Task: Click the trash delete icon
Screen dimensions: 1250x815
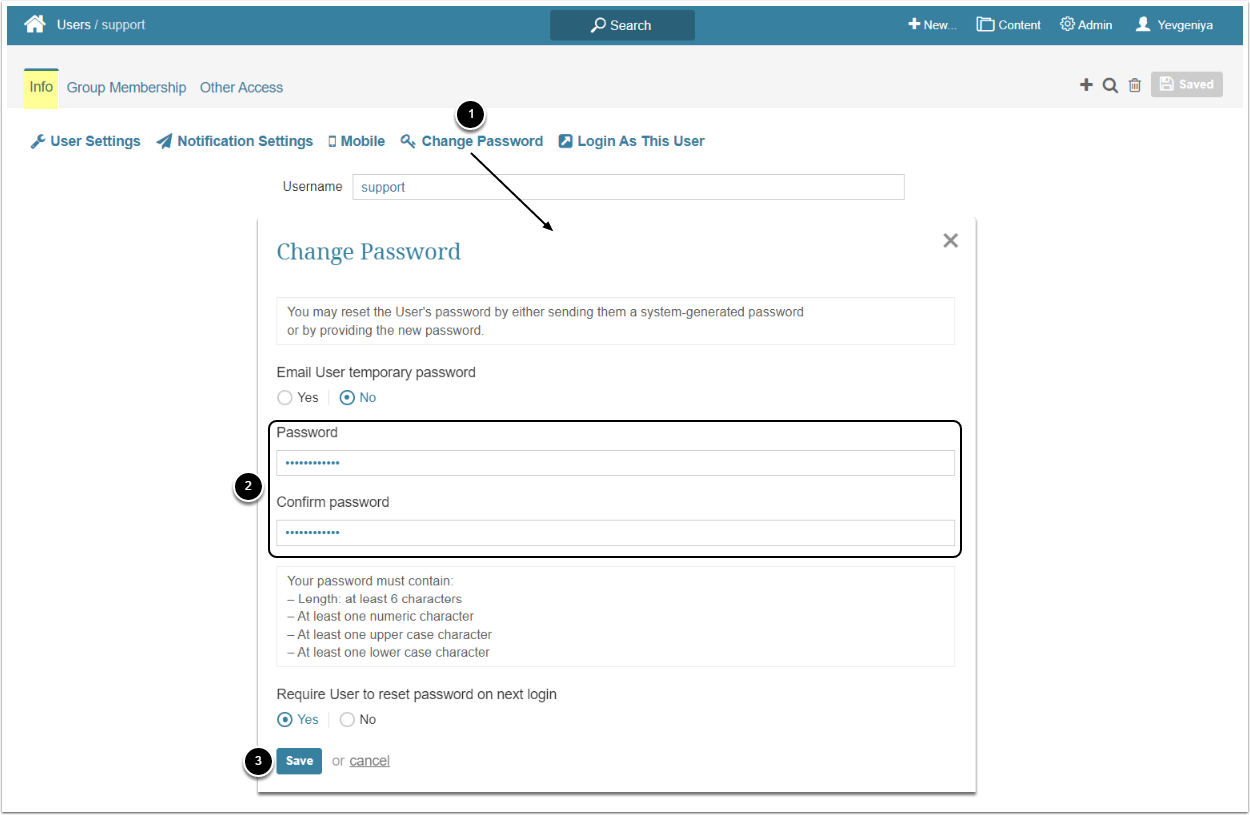Action: click(x=1135, y=85)
